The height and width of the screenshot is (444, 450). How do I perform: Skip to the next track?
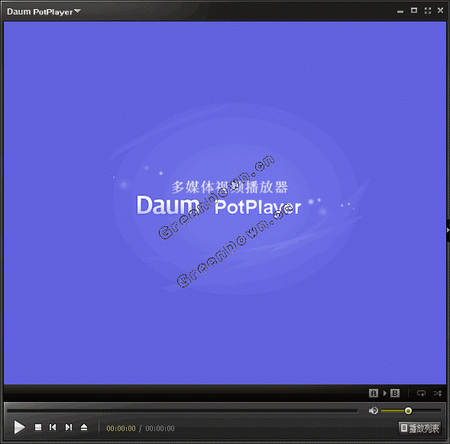tap(69, 427)
